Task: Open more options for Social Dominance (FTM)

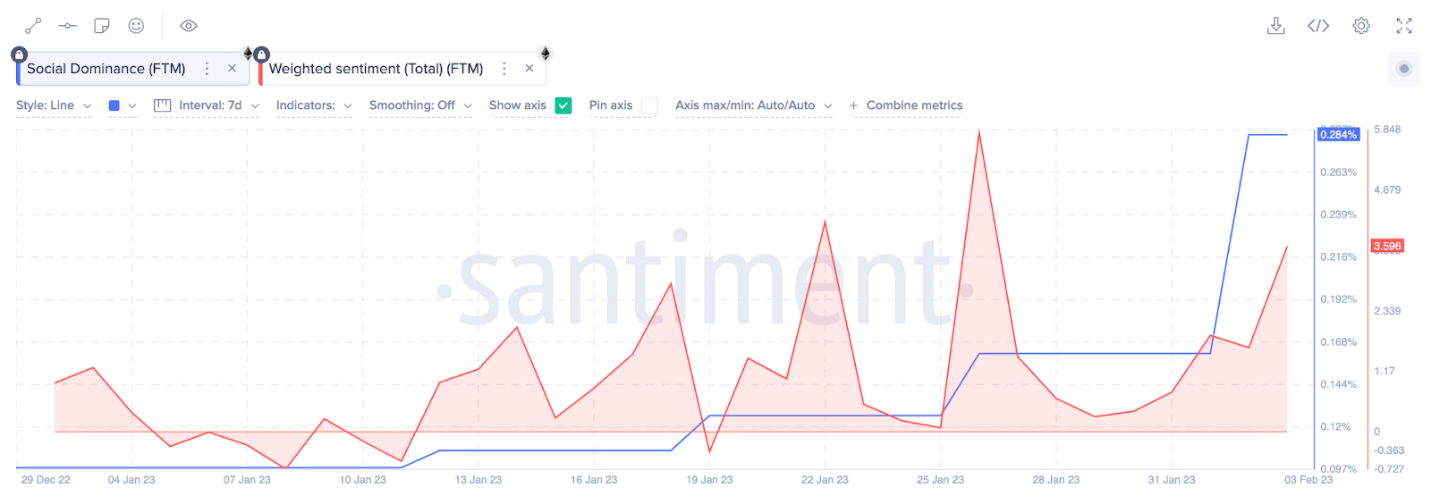Action: (x=207, y=69)
